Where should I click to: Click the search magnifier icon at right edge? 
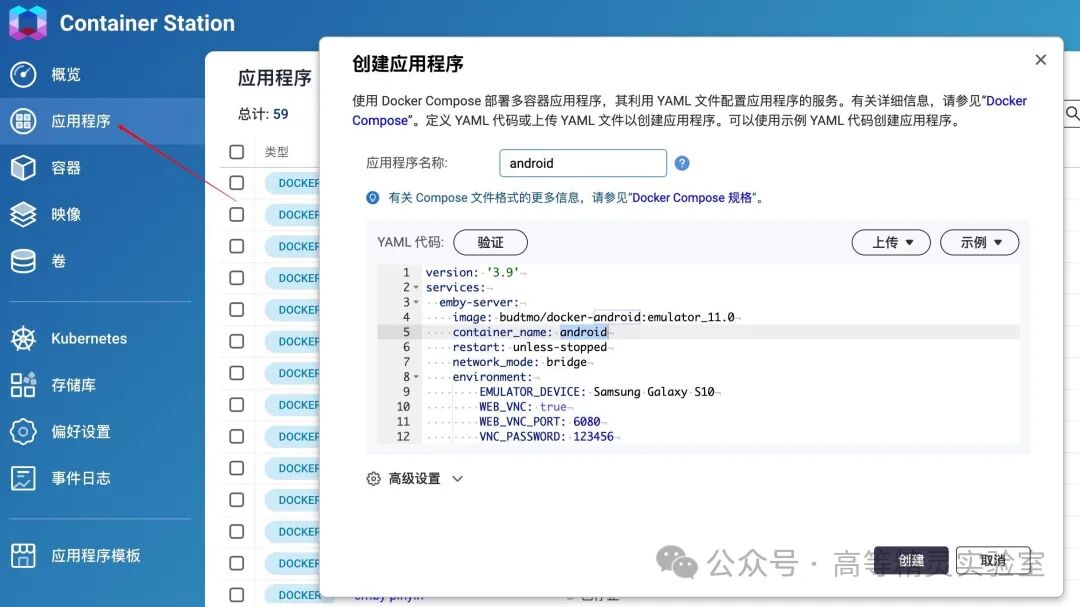(x=1072, y=113)
